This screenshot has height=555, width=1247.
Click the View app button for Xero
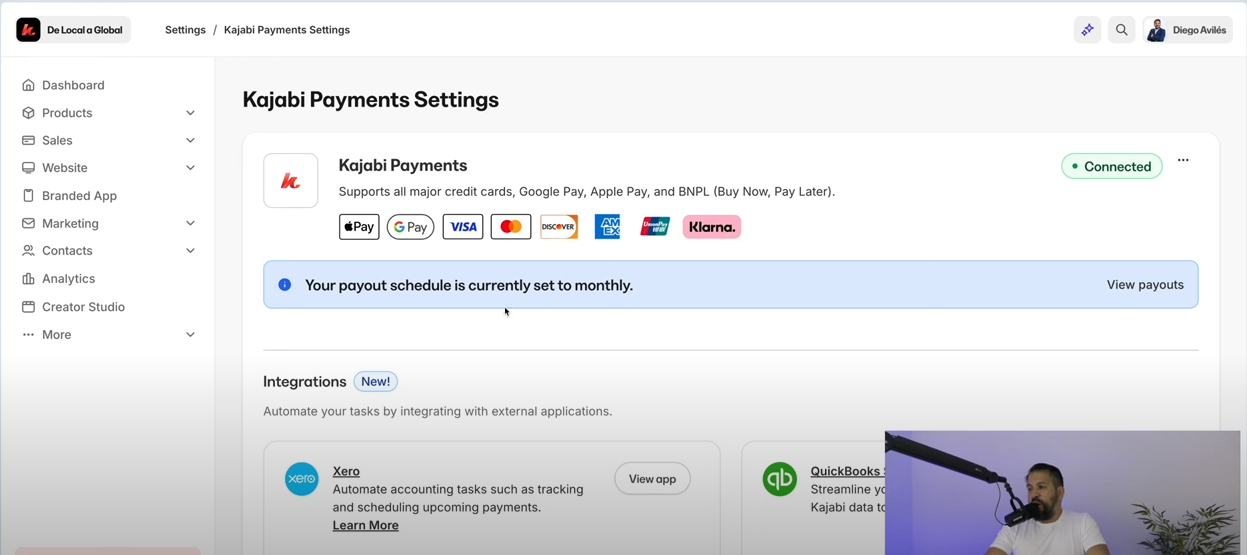pyautogui.click(x=652, y=479)
